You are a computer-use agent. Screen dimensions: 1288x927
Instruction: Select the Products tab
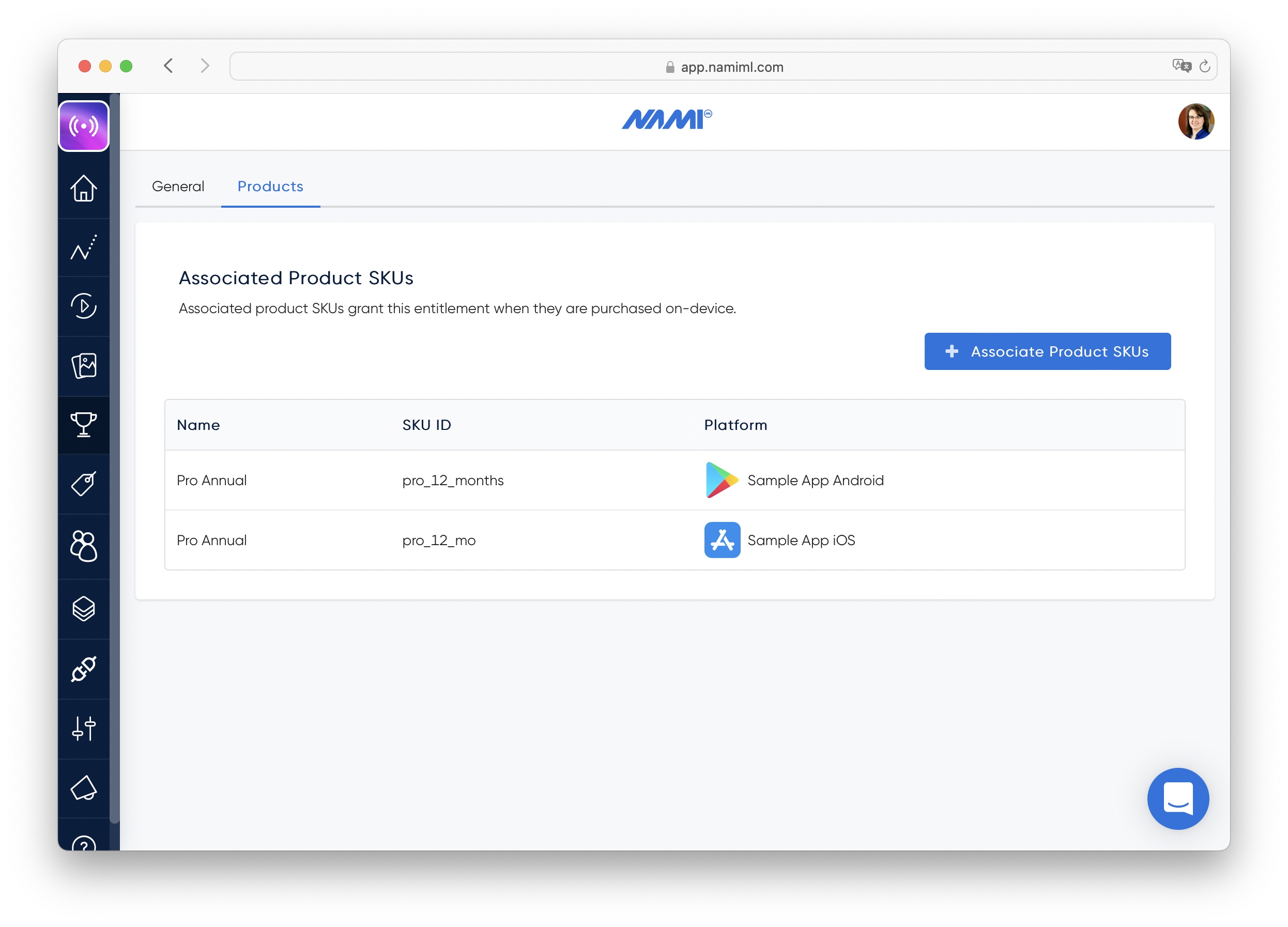[x=270, y=186]
